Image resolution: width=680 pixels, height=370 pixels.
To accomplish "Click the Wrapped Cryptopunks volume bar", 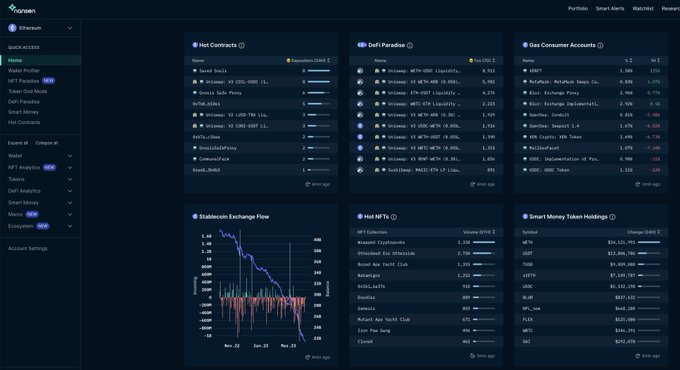I will pos(484,242).
